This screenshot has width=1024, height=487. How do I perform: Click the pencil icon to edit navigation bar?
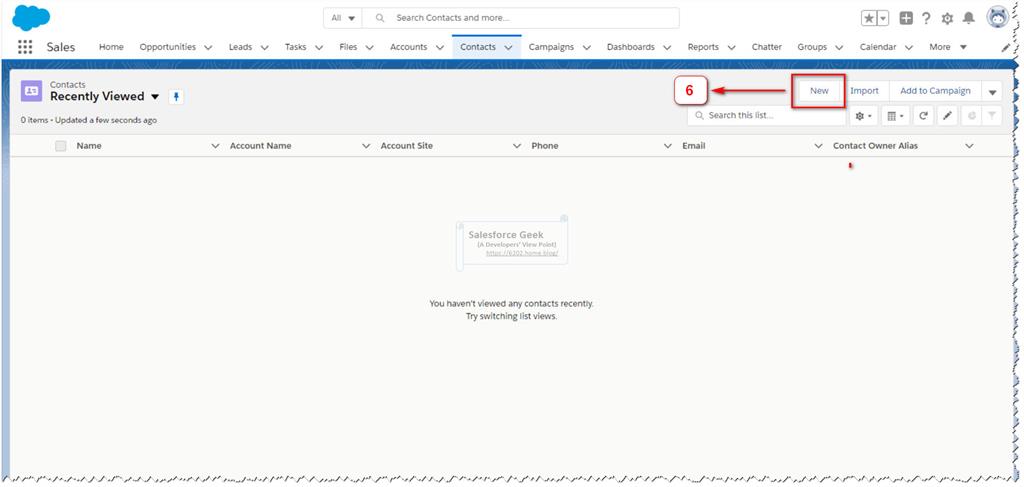pos(1004,48)
